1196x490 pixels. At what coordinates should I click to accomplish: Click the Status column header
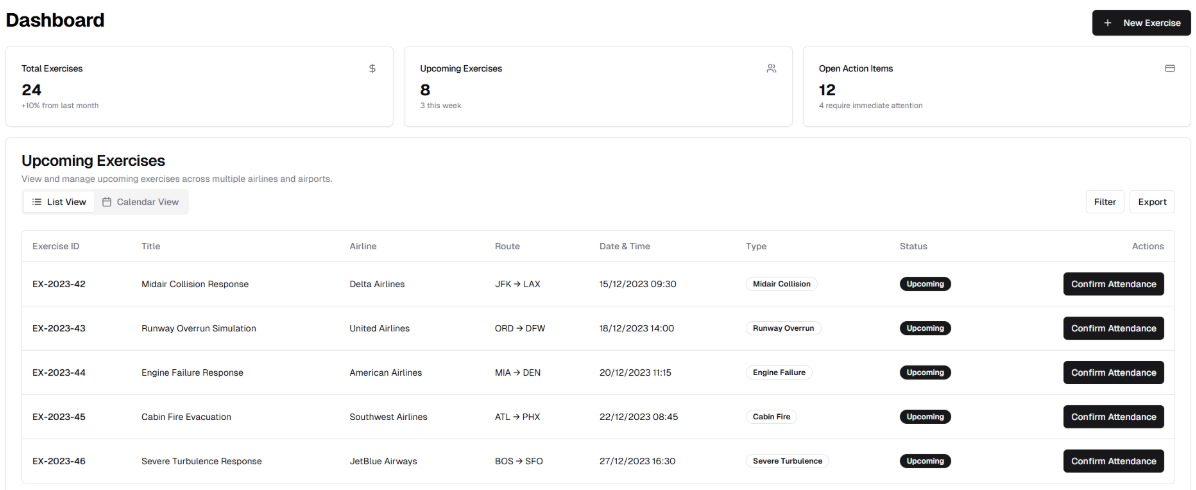[913, 246]
